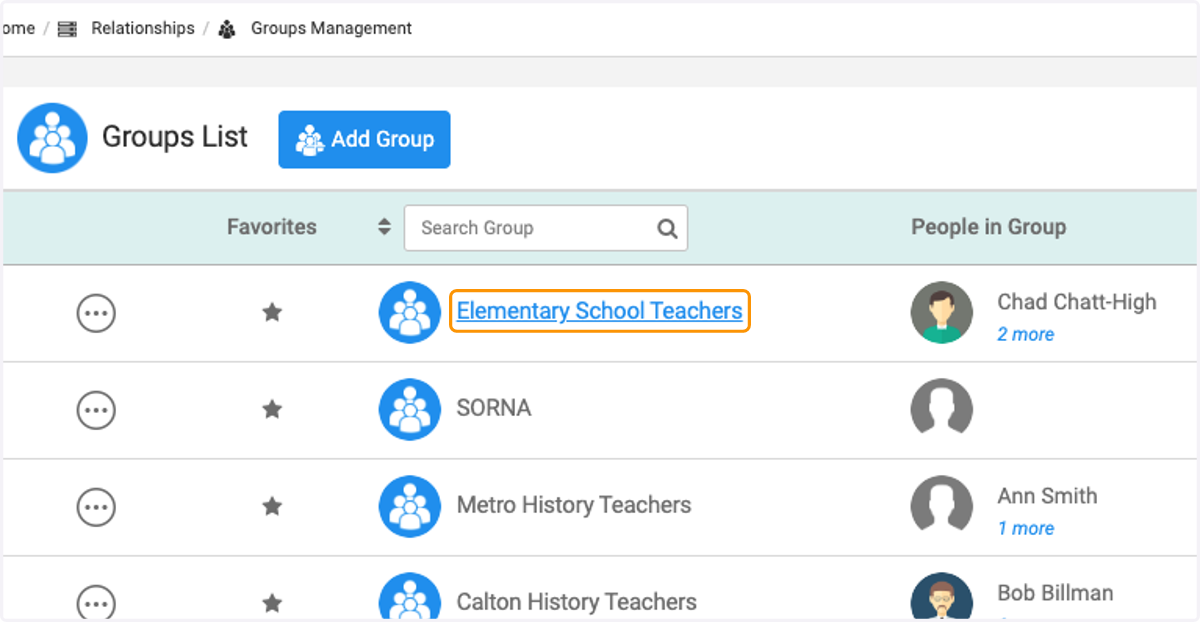Screen dimensions: 1200x622
Task: Open options menu for Elementary School Teachers row
Action: pyautogui.click(x=96, y=313)
